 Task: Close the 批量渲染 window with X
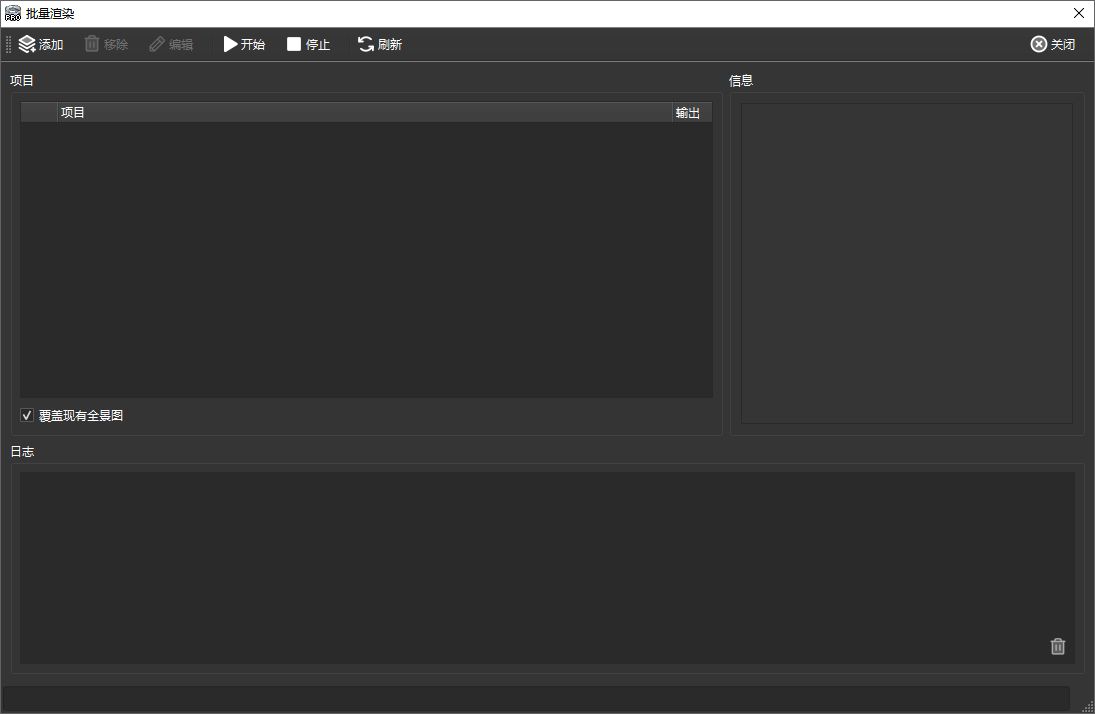(1078, 13)
